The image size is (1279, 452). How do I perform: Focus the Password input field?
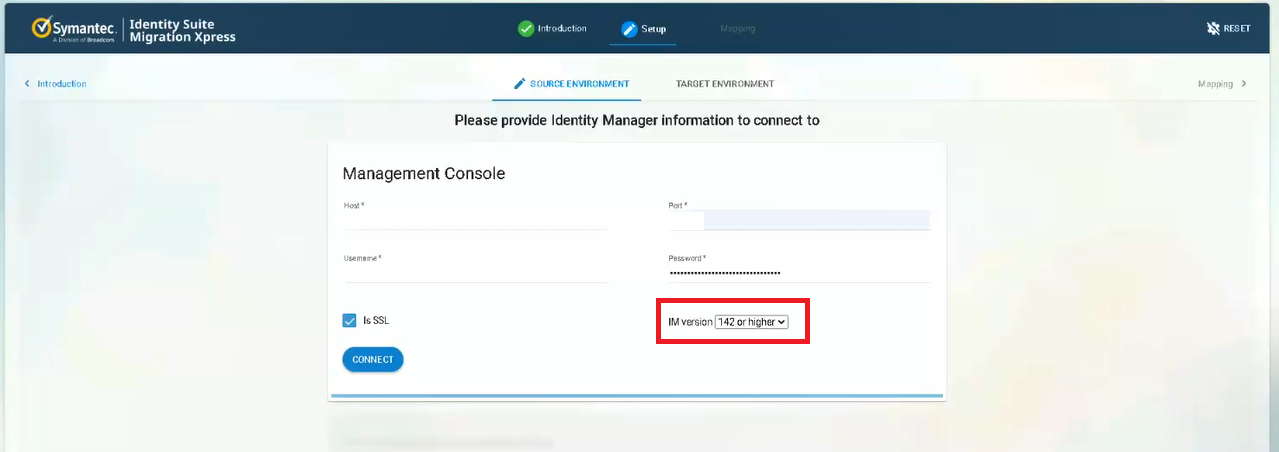click(799, 273)
